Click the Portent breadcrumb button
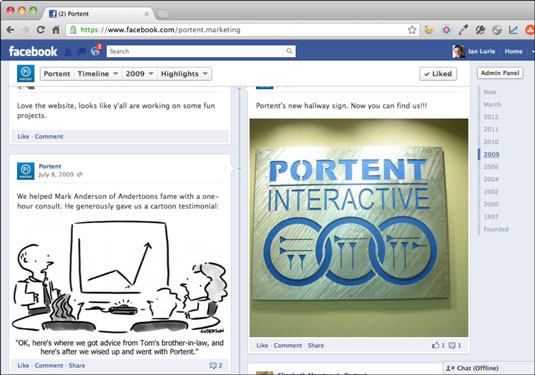 pyautogui.click(x=57, y=74)
